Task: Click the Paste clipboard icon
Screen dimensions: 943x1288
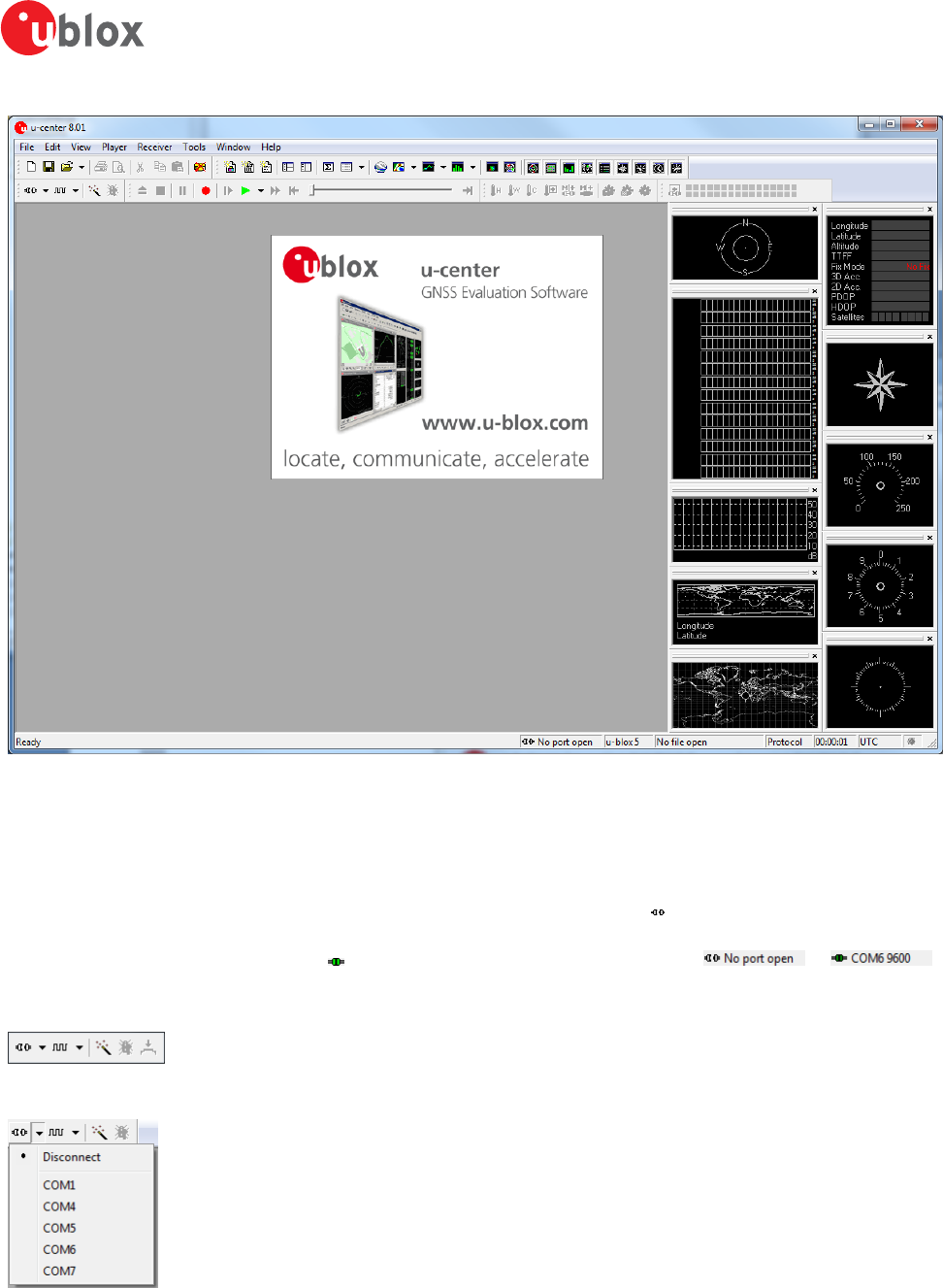Action: 178,167
